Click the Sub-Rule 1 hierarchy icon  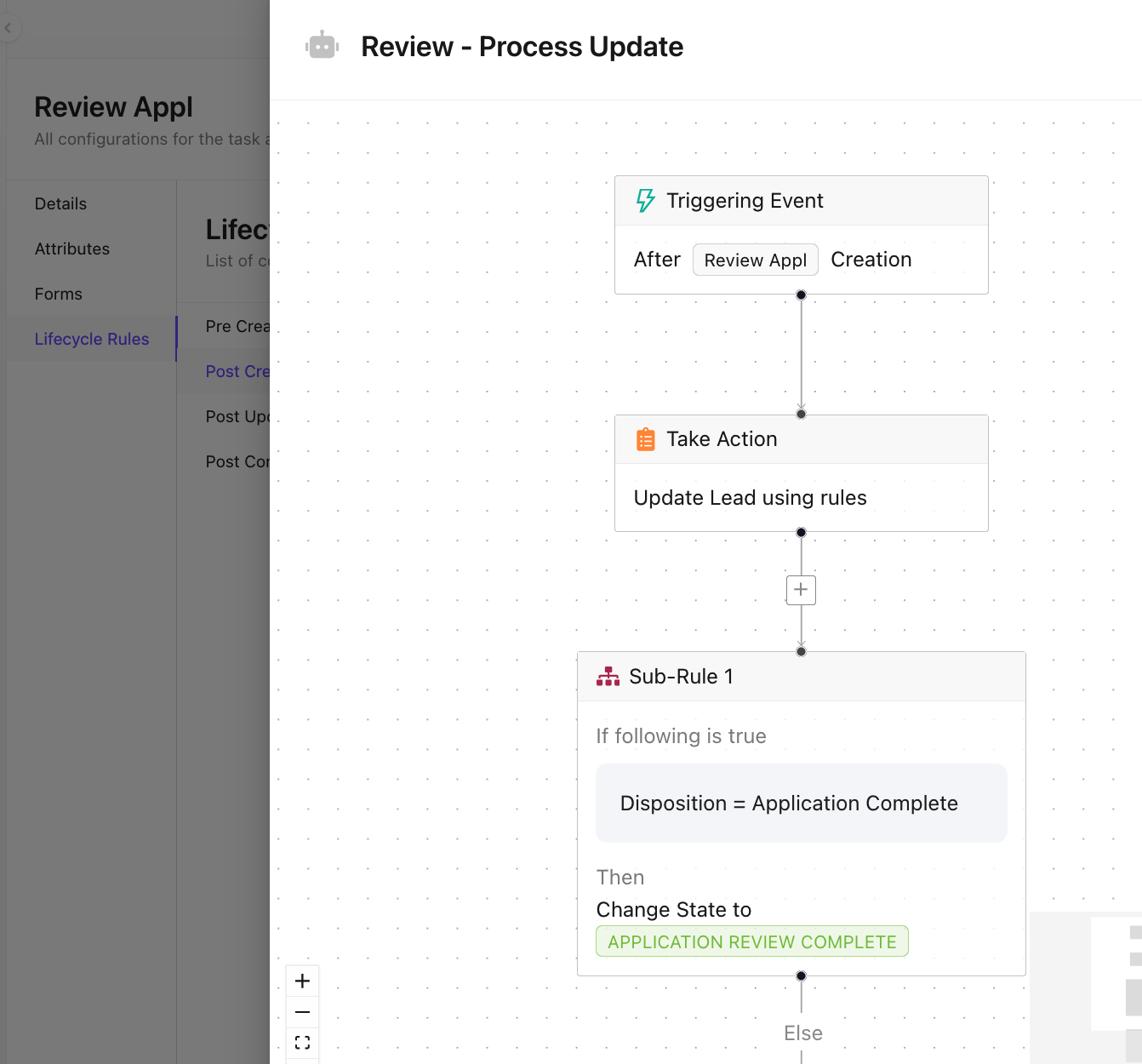pos(608,677)
